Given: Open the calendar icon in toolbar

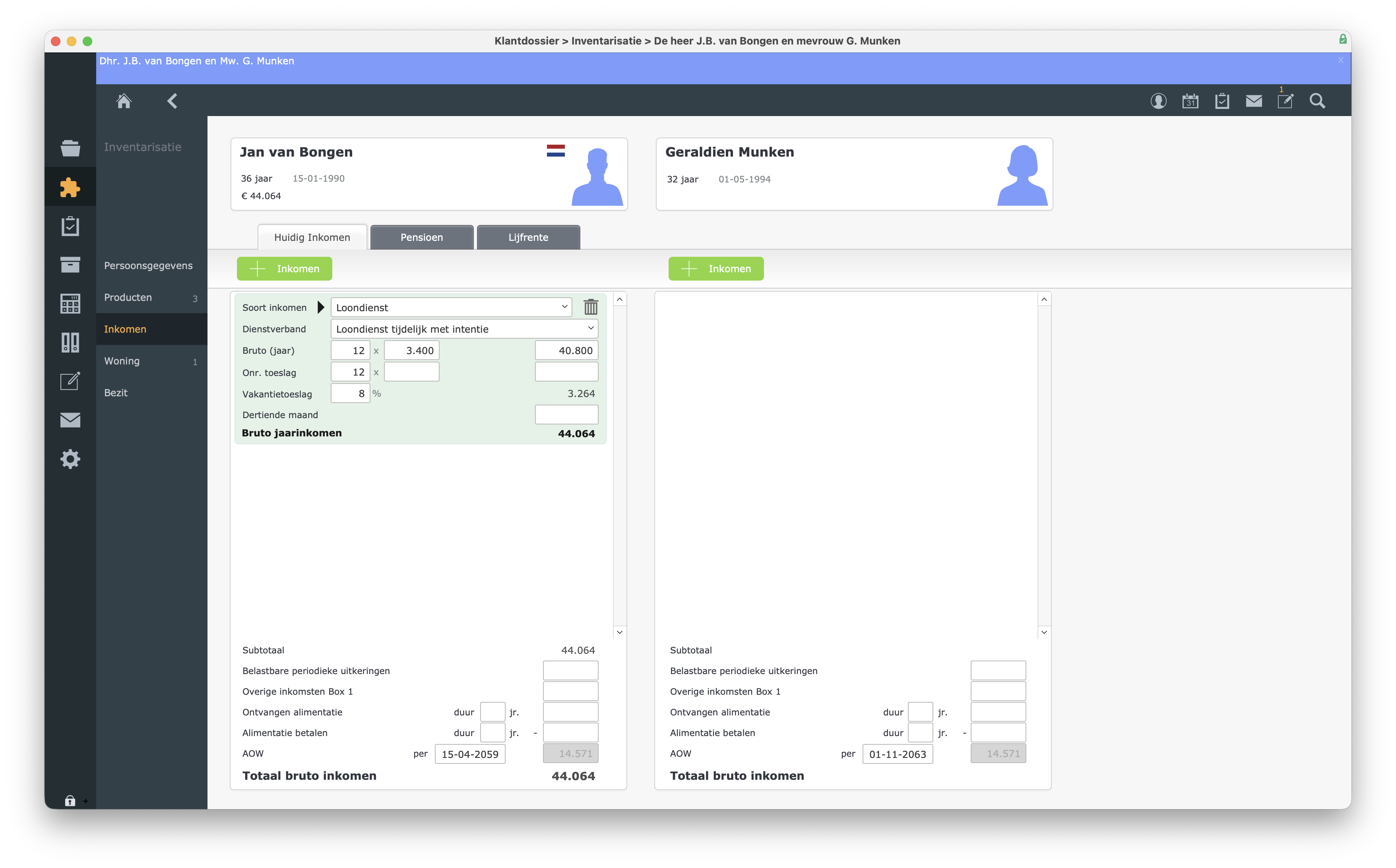Looking at the screenshot, I should (x=1190, y=101).
